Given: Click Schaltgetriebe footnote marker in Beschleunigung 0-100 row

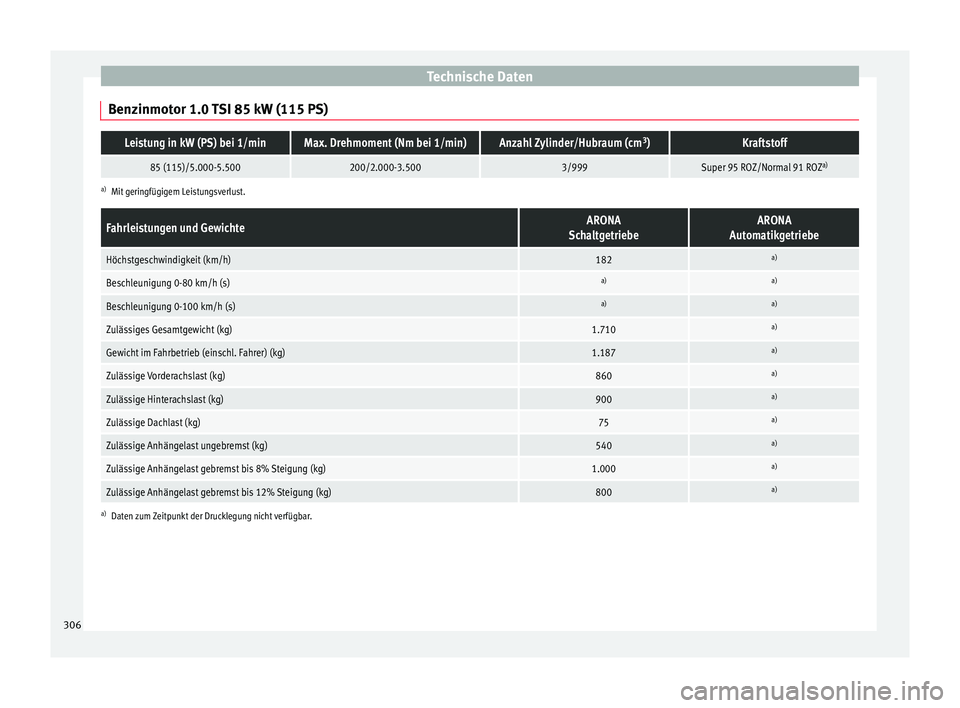Looking at the screenshot, I should (x=604, y=304).
